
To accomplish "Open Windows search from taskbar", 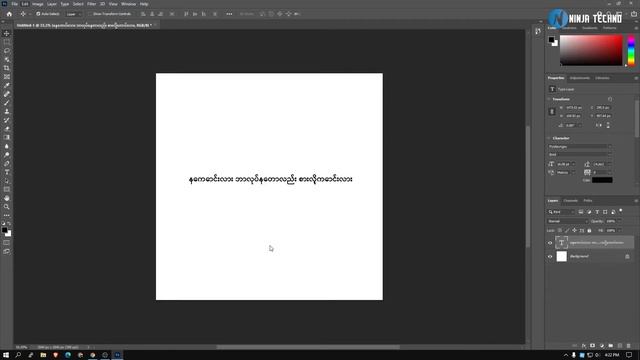I will pos(18,355).
